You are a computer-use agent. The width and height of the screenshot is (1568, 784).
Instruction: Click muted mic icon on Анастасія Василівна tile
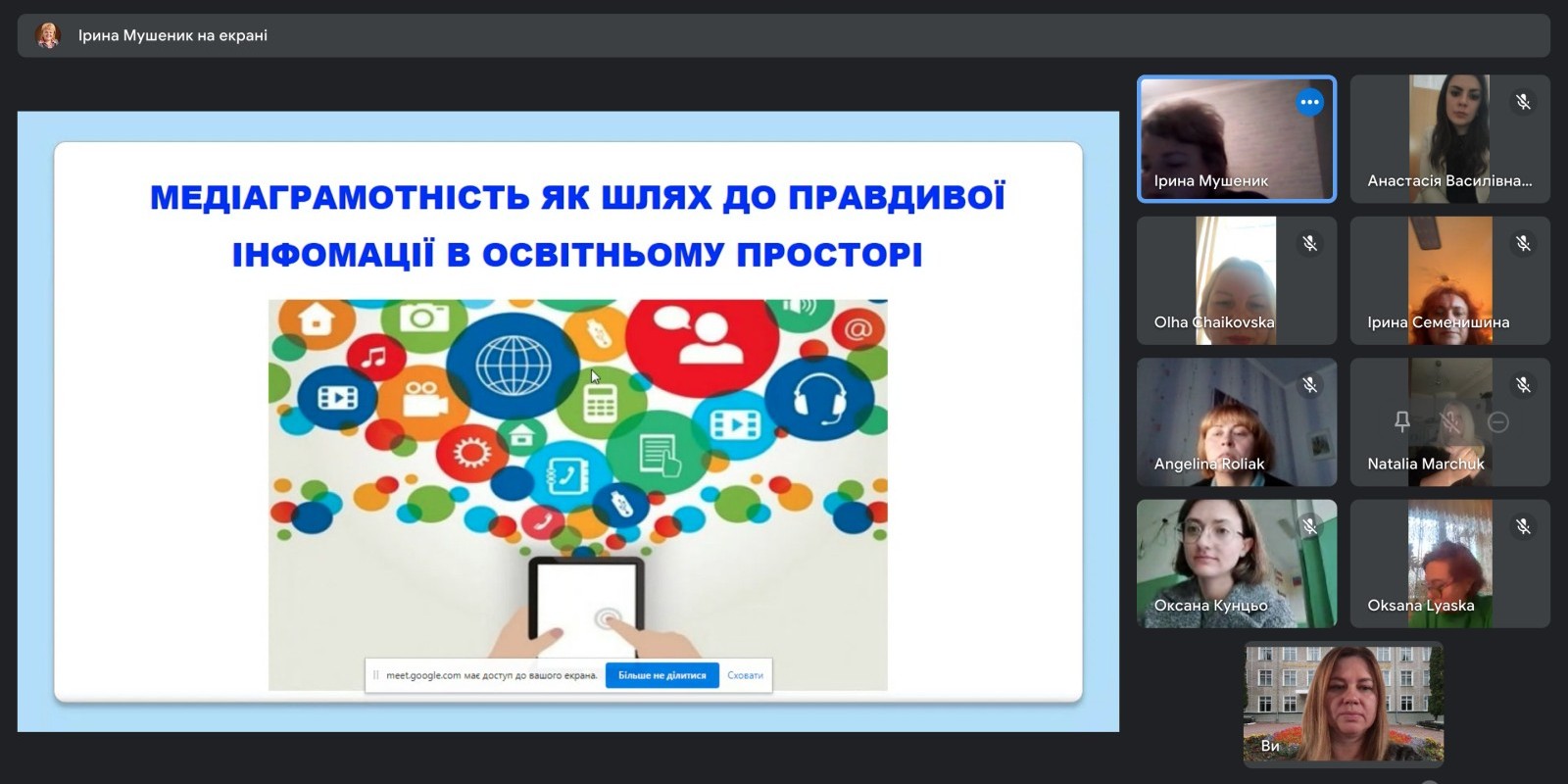pos(1523,102)
